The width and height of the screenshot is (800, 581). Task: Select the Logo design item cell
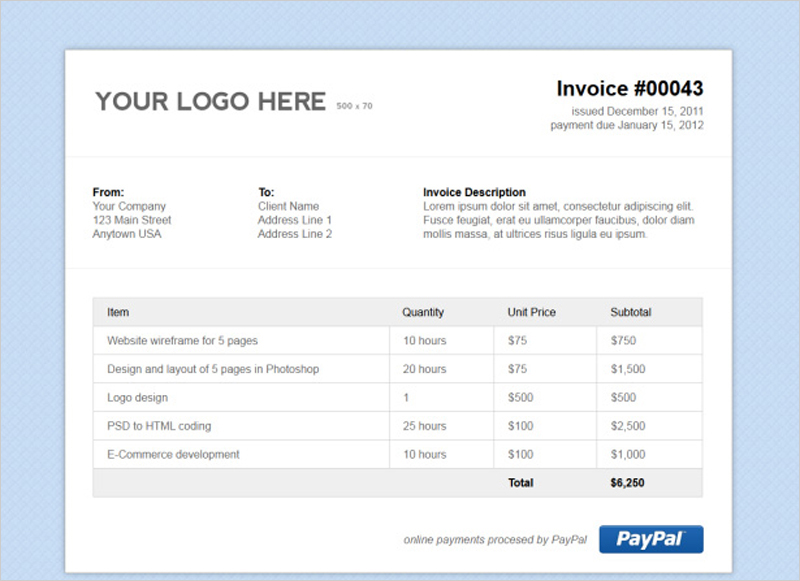tap(137, 398)
